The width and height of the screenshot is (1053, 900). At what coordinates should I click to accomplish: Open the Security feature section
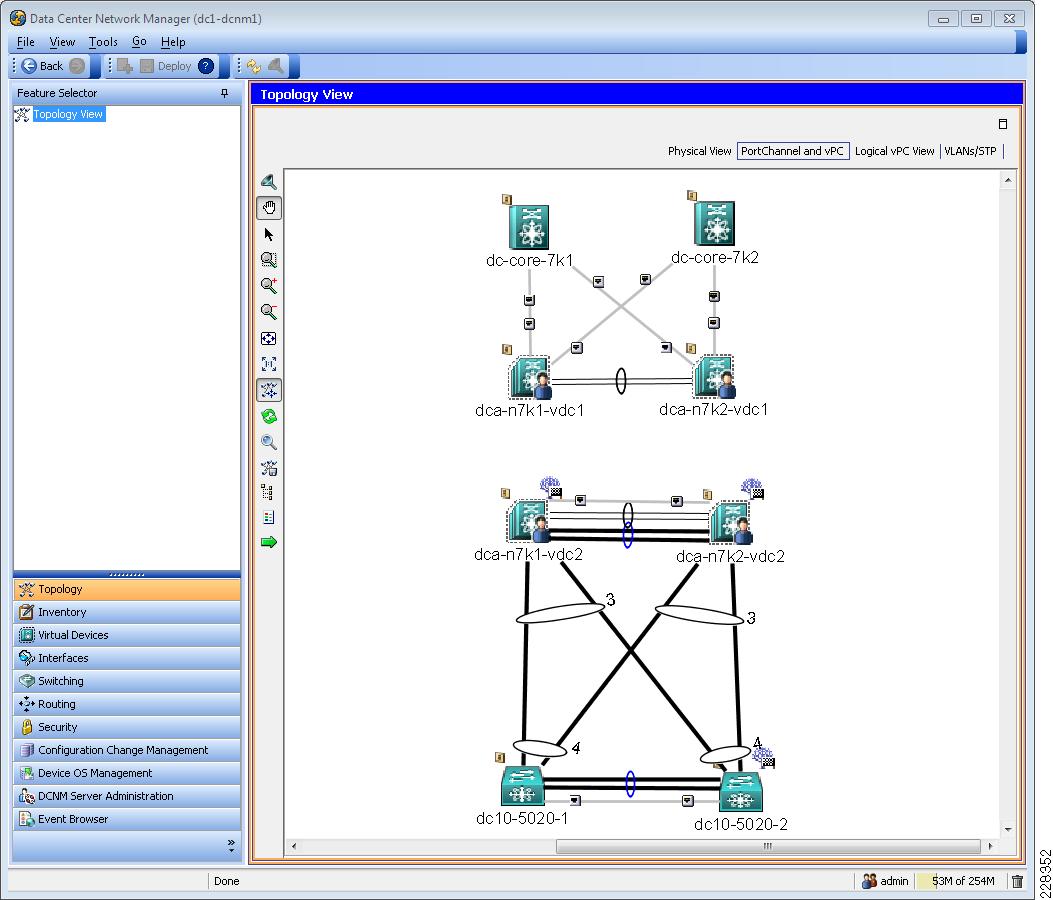pos(126,727)
